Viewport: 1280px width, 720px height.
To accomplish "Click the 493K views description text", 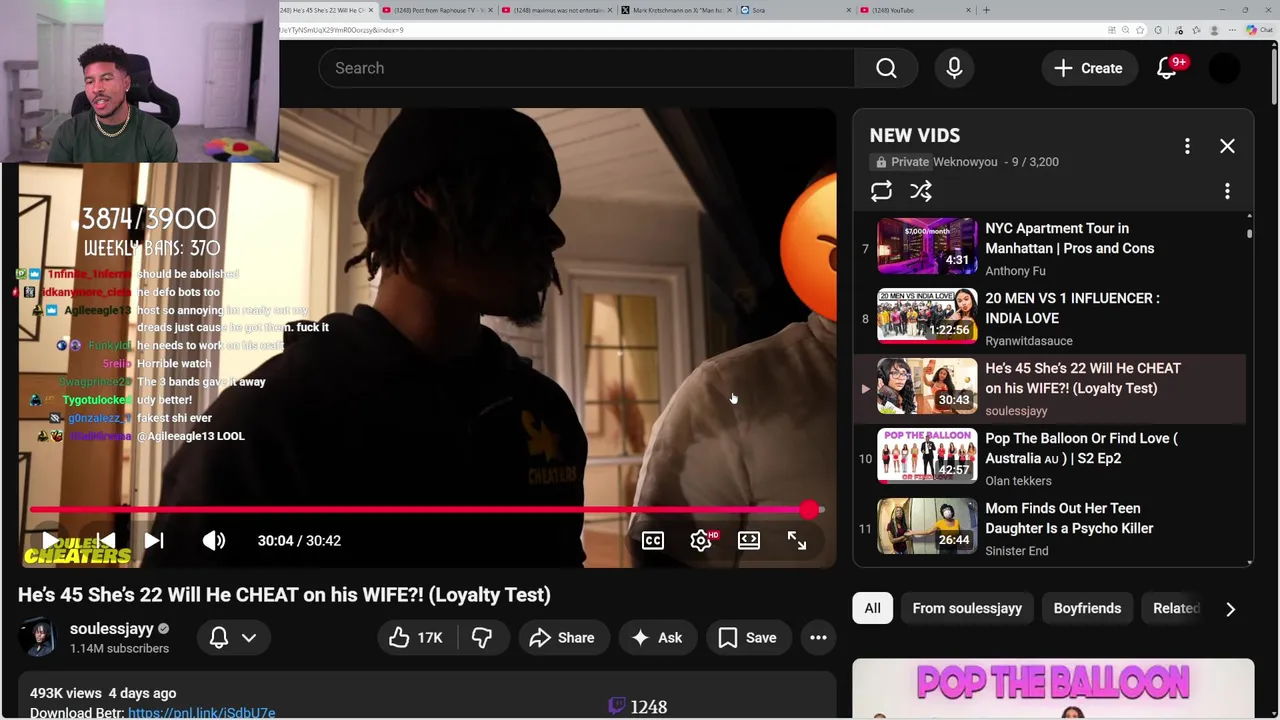I will tap(66, 693).
